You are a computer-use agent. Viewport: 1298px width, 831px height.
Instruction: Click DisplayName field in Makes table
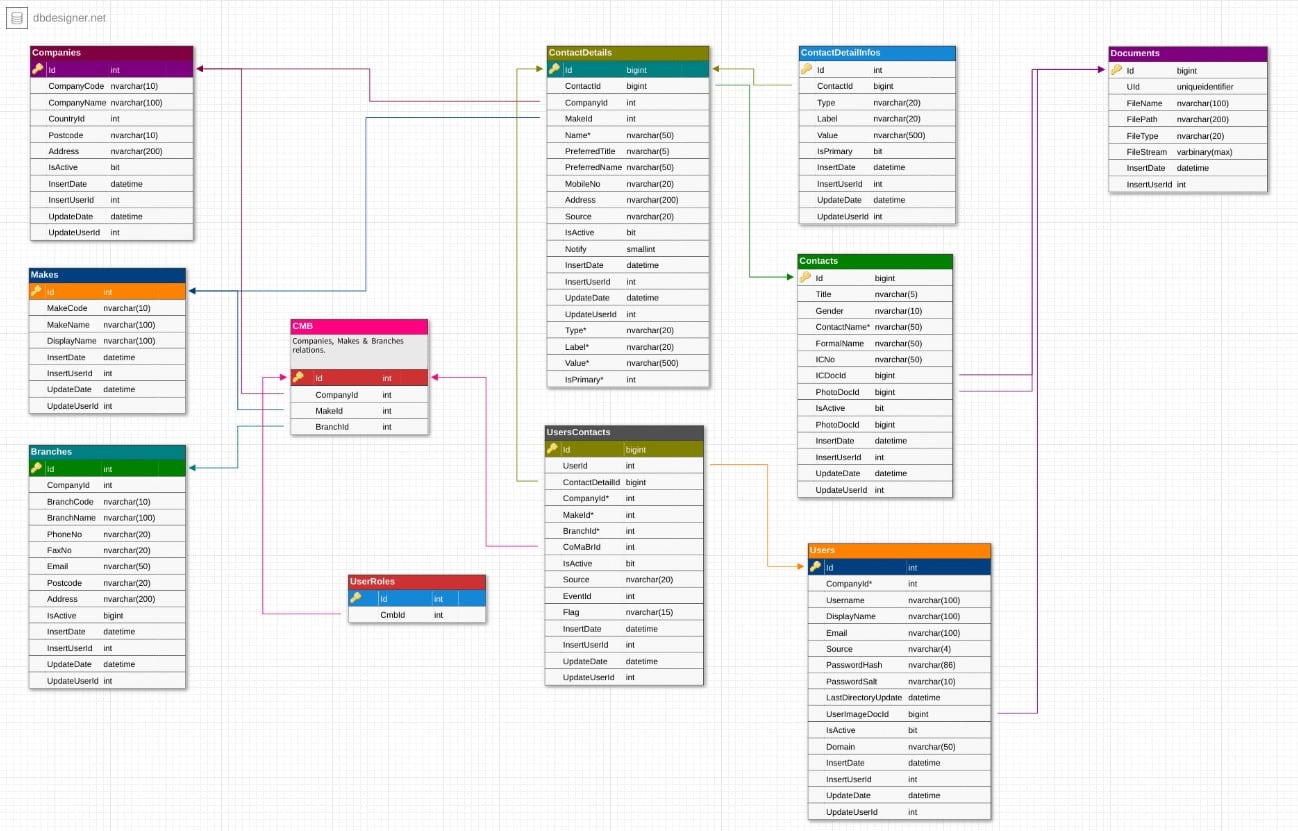(107, 341)
